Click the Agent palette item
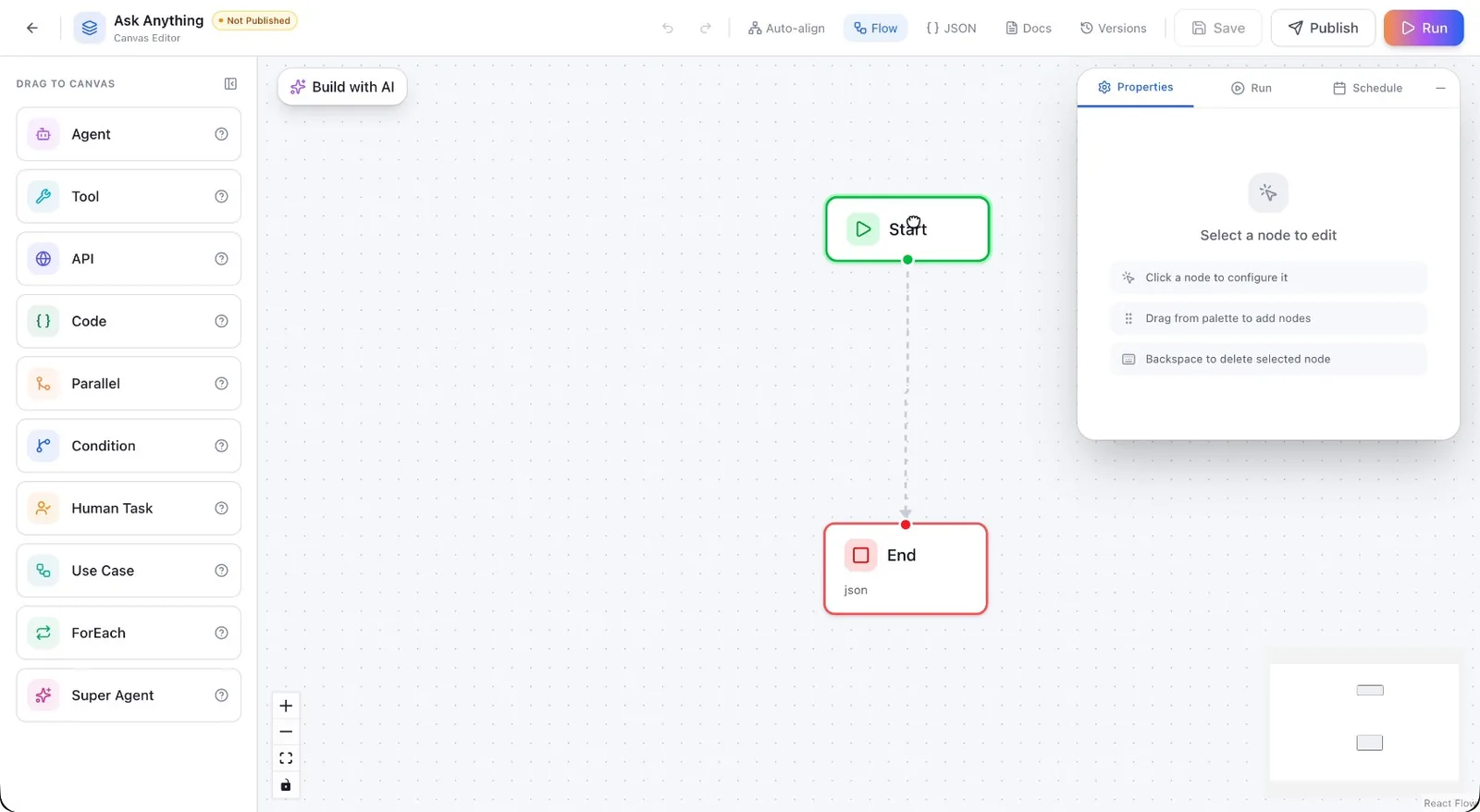 (129, 134)
